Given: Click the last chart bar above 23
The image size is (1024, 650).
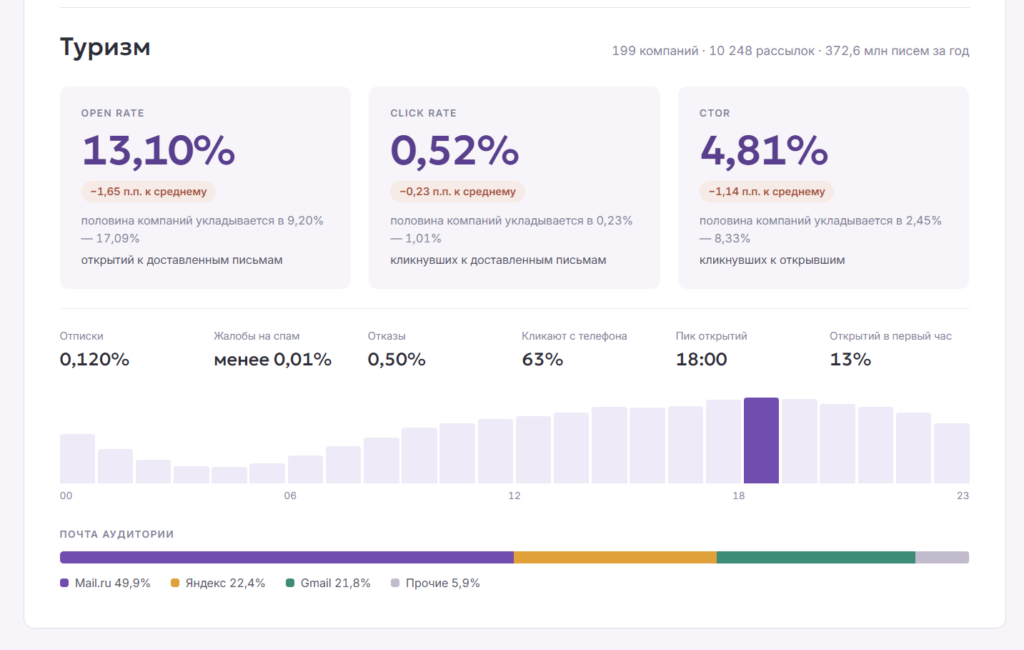Looking at the screenshot, I should pyautogui.click(x=952, y=453).
